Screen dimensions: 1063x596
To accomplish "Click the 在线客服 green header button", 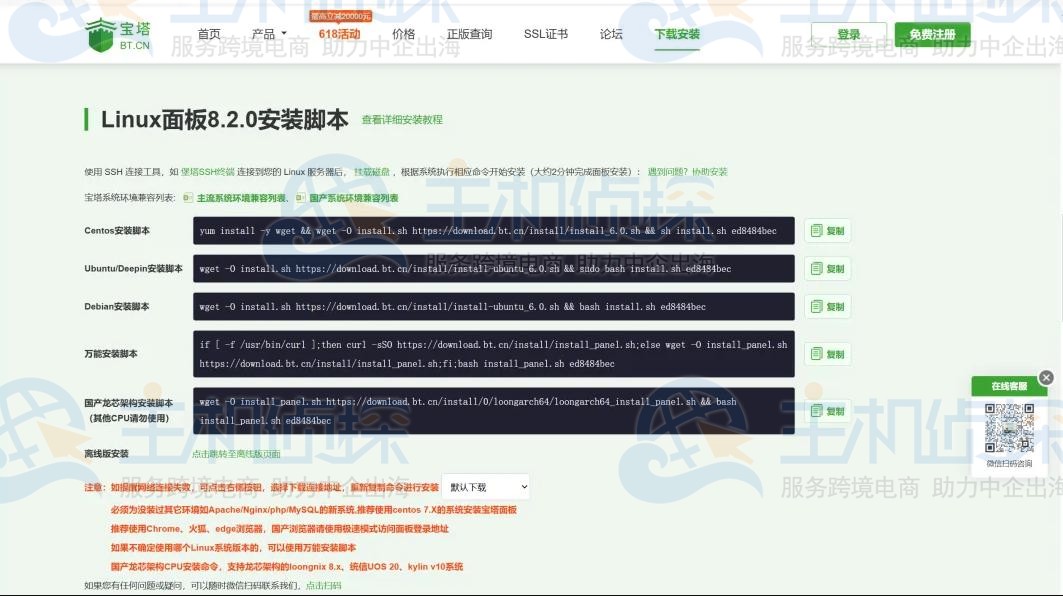I will coord(1008,386).
